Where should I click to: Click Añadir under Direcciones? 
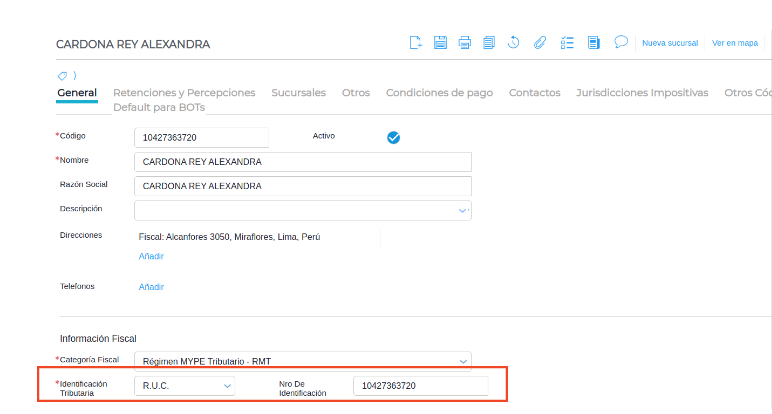pos(151,256)
